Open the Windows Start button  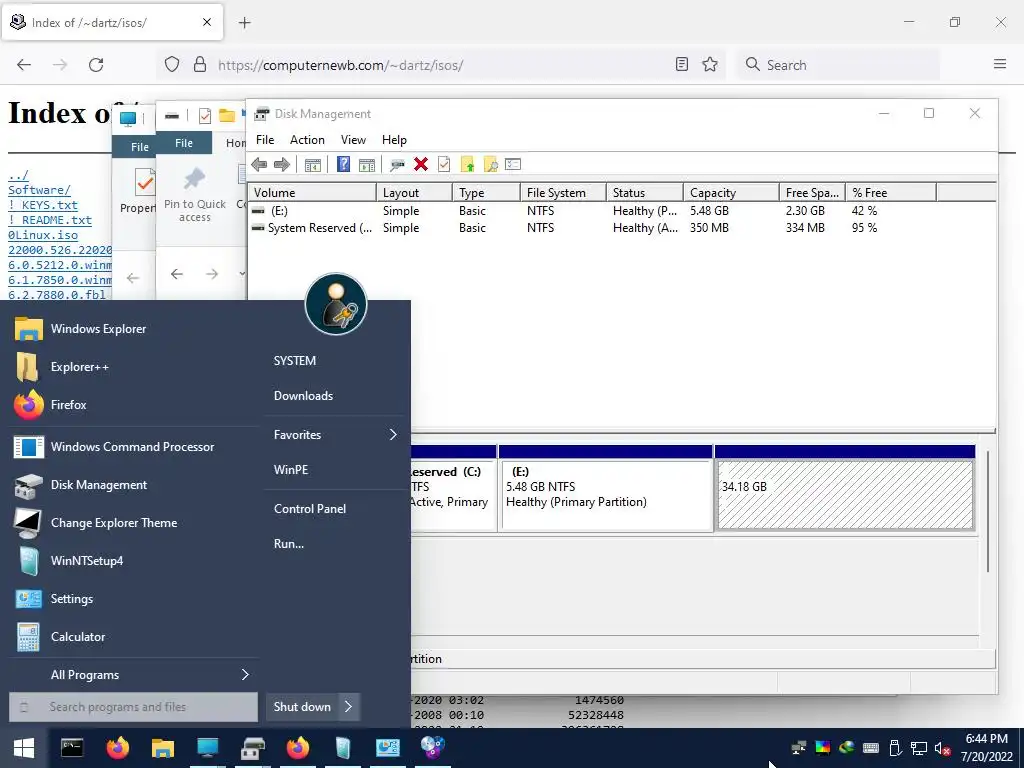[24, 748]
